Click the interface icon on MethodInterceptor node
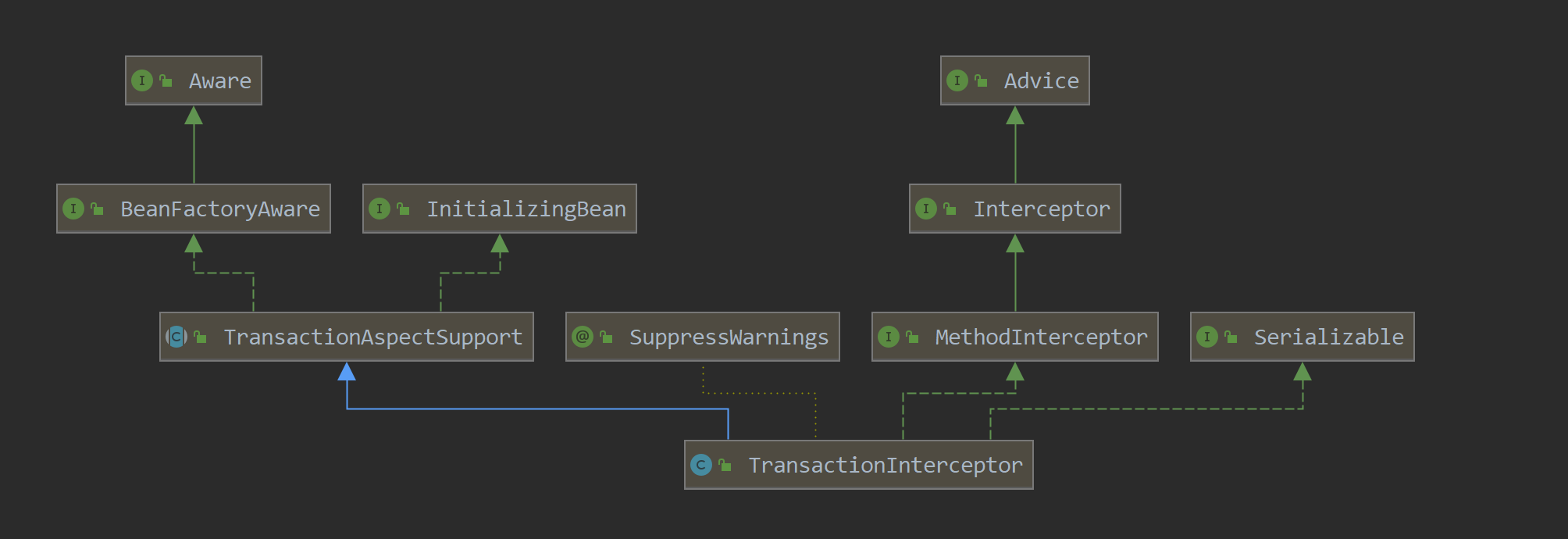Image resolution: width=1568 pixels, height=539 pixels. click(888, 337)
